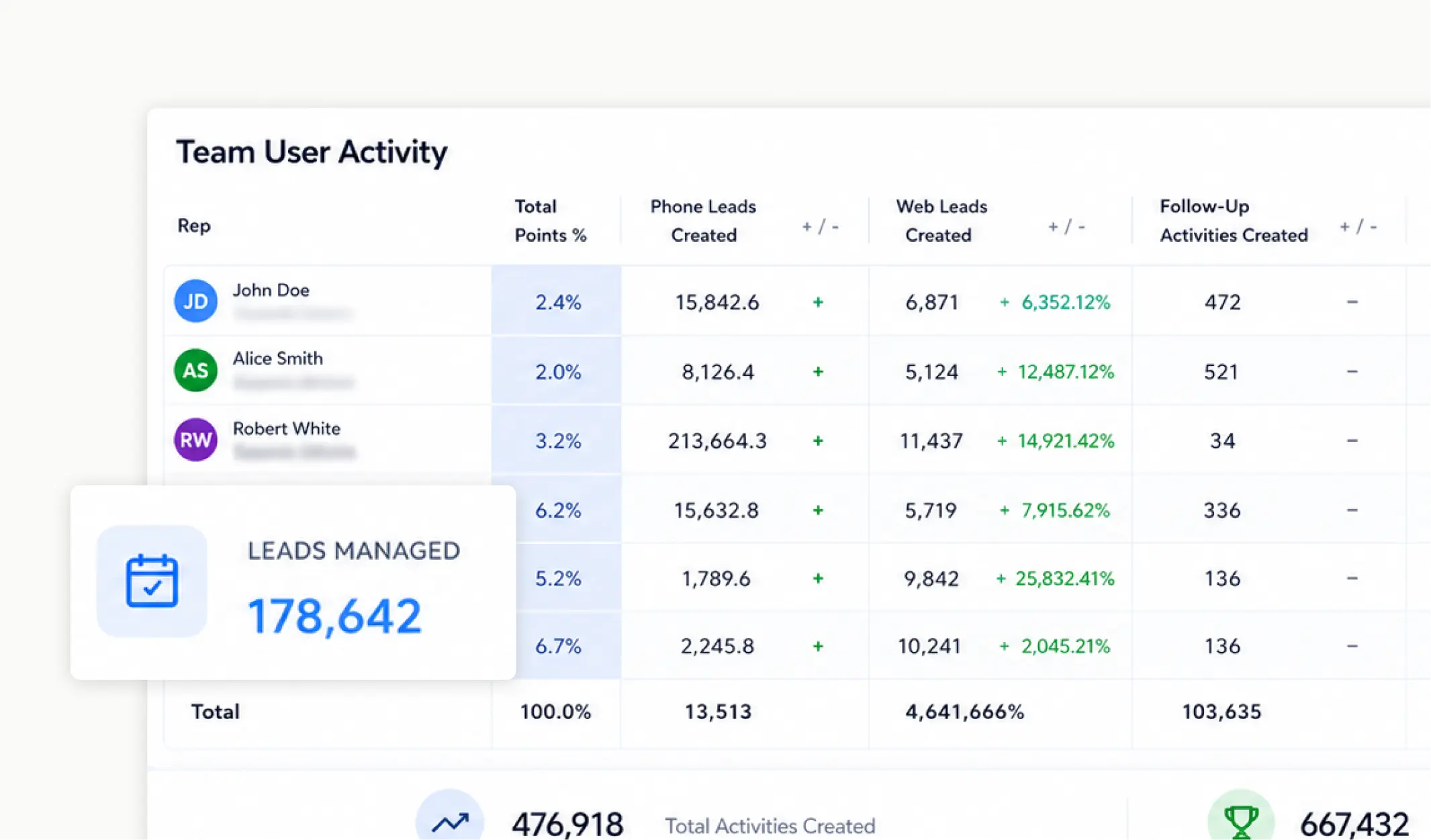Click the green plus next to 15,842.6

point(818,302)
